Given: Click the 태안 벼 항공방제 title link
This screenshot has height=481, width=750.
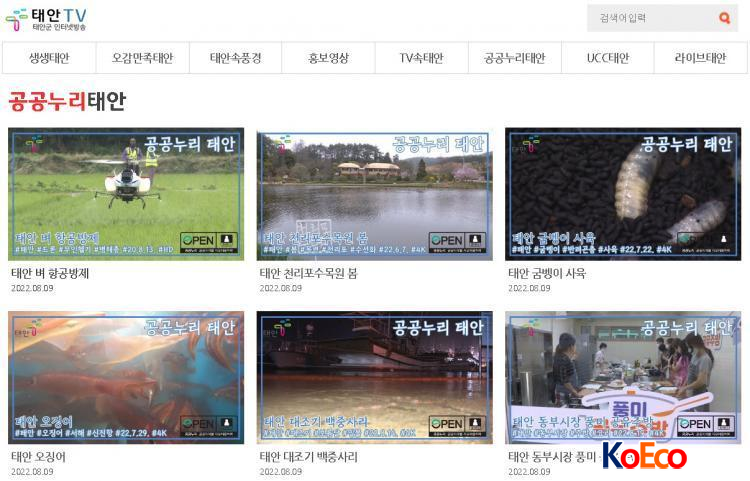Looking at the screenshot, I should (x=50, y=273).
